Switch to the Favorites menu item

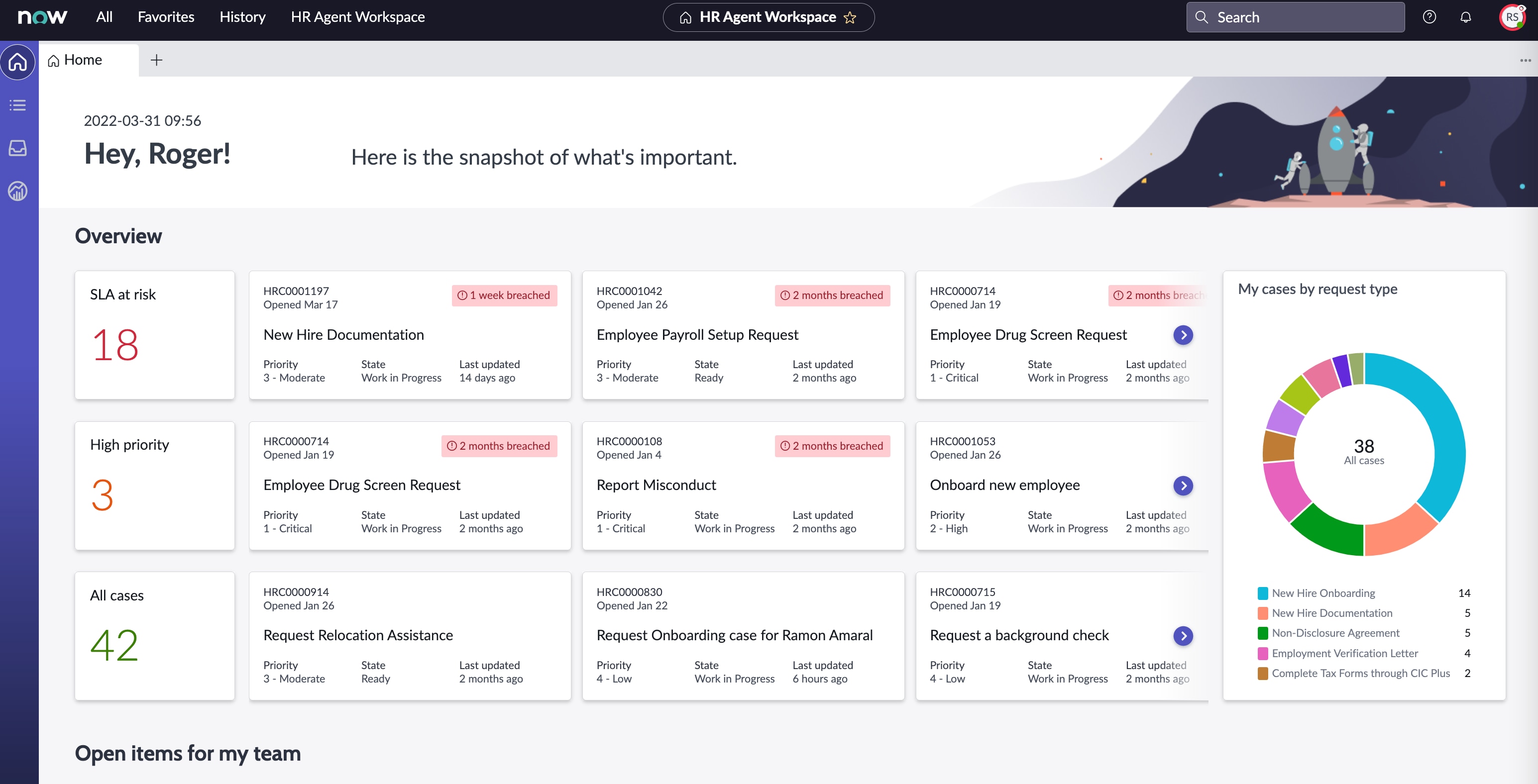click(165, 17)
